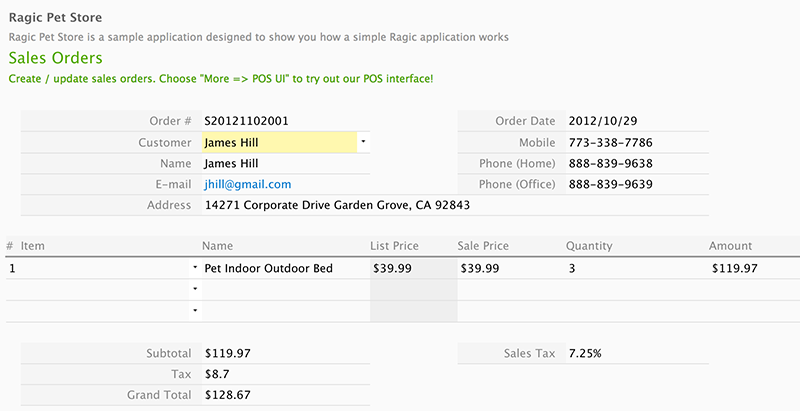The width and height of the screenshot is (800, 411).
Task: Expand the Item dropdown in row 1
Action: (194, 268)
